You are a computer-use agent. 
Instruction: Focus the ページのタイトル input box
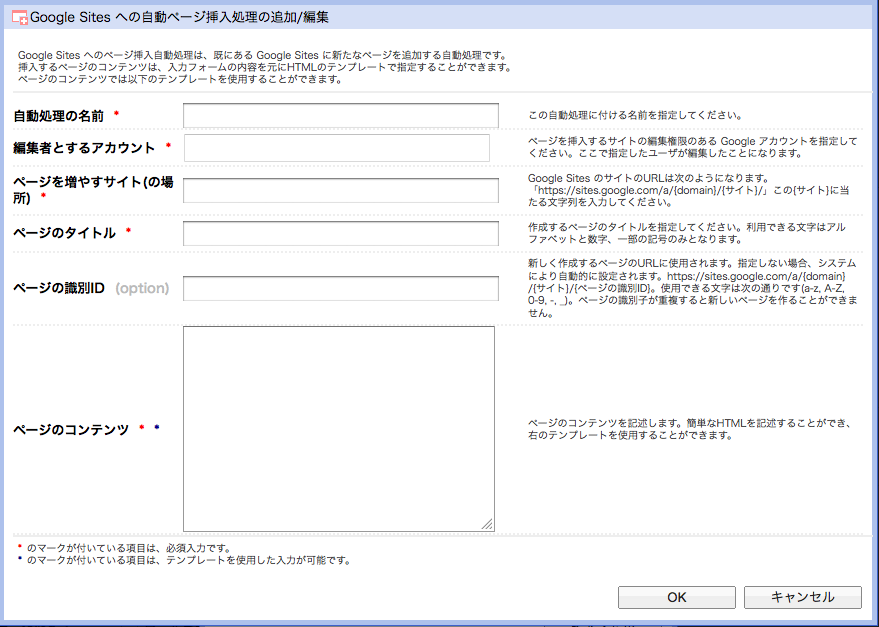click(x=339, y=233)
